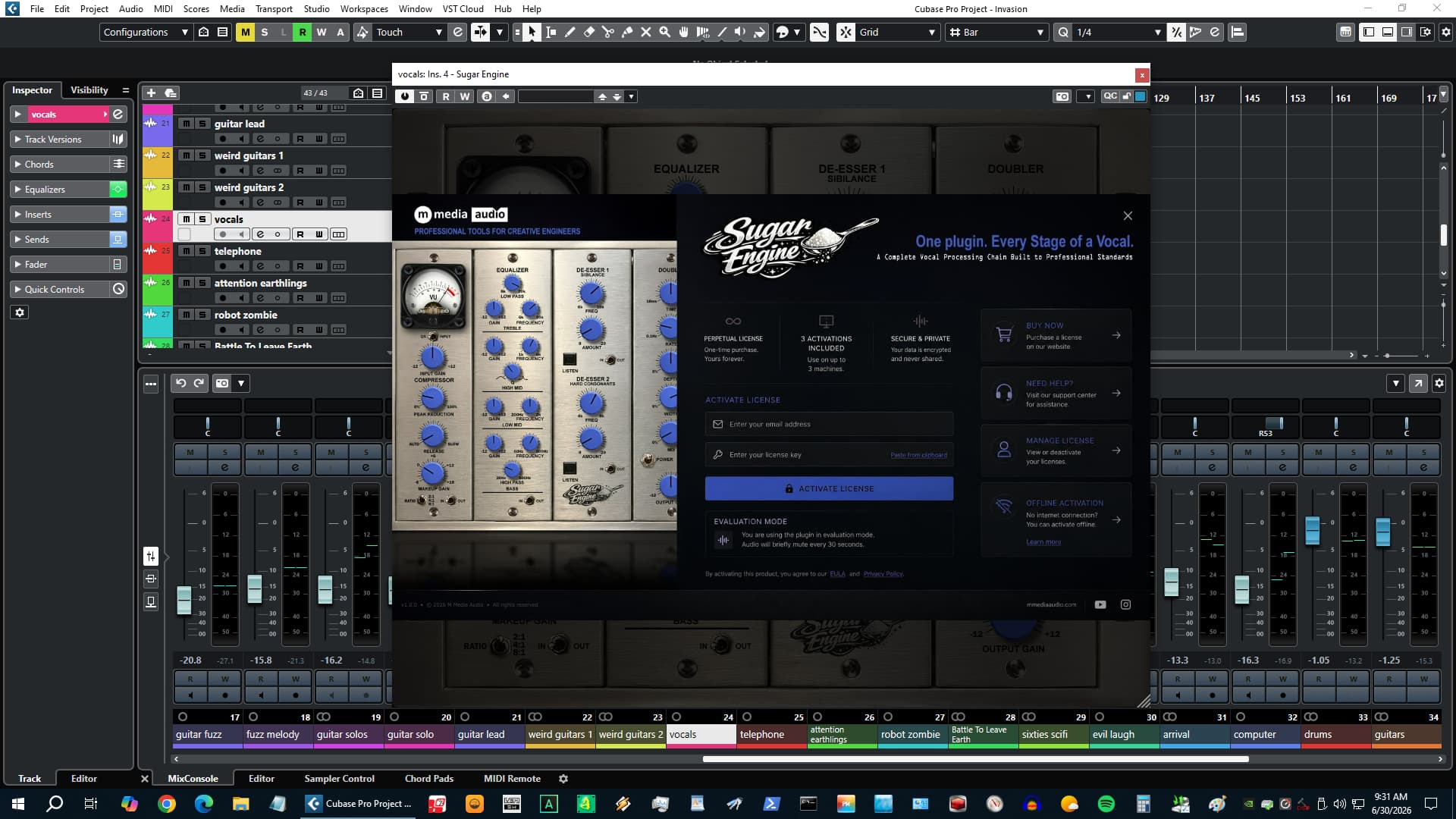Open Google Chrome from the taskbar
Screen dimensions: 1456x819
coord(167,804)
